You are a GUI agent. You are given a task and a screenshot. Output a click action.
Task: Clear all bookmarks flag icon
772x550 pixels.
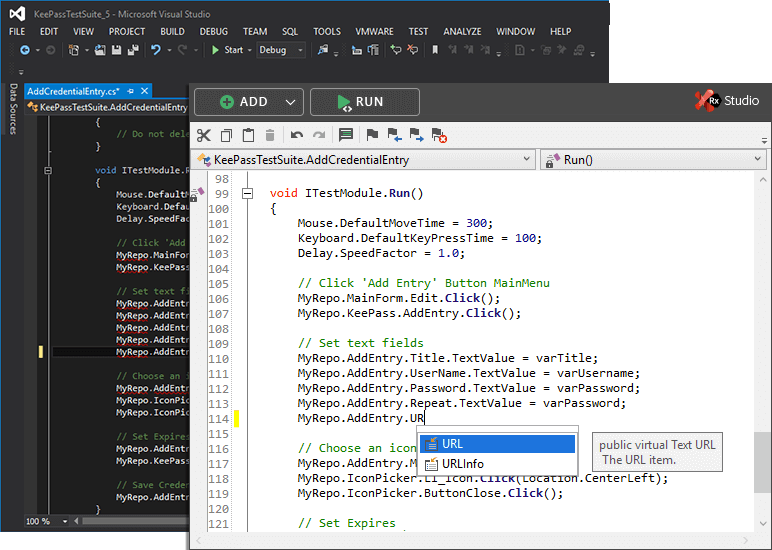[x=439, y=135]
